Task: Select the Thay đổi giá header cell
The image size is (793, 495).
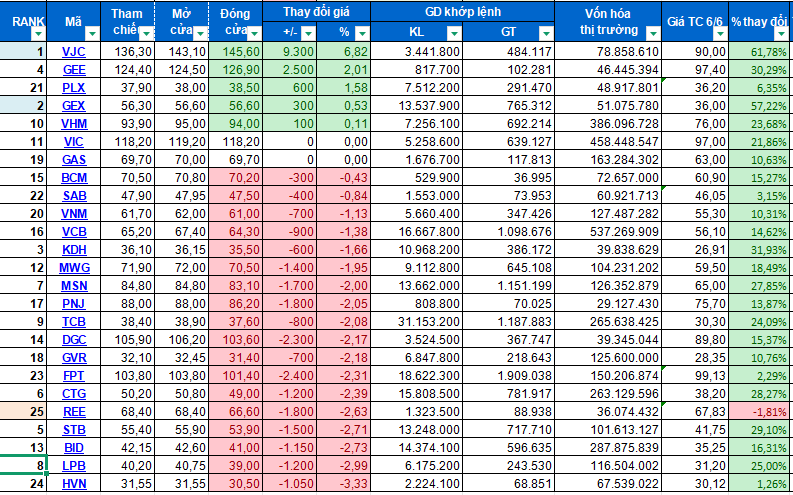Action: tap(317, 12)
